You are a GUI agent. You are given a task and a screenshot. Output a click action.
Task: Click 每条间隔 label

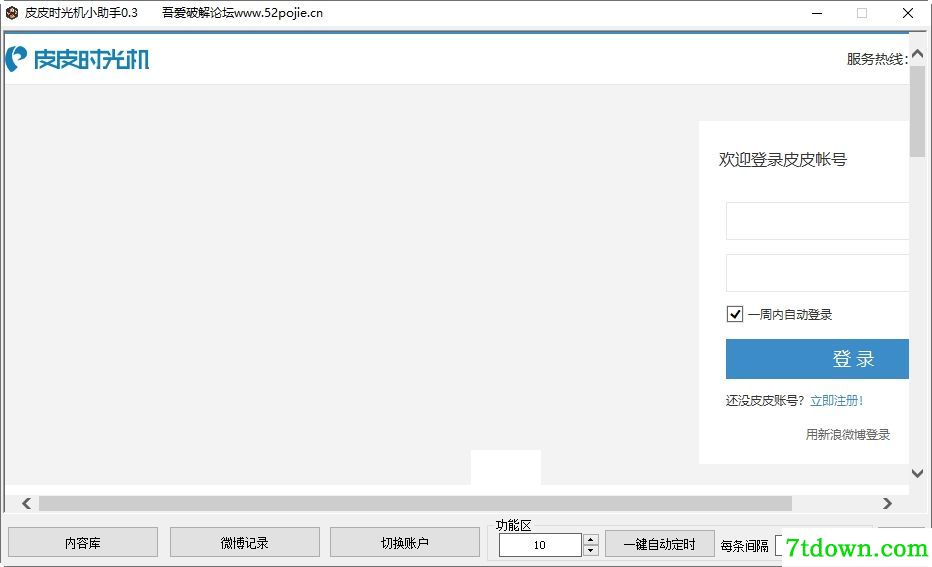(744, 546)
